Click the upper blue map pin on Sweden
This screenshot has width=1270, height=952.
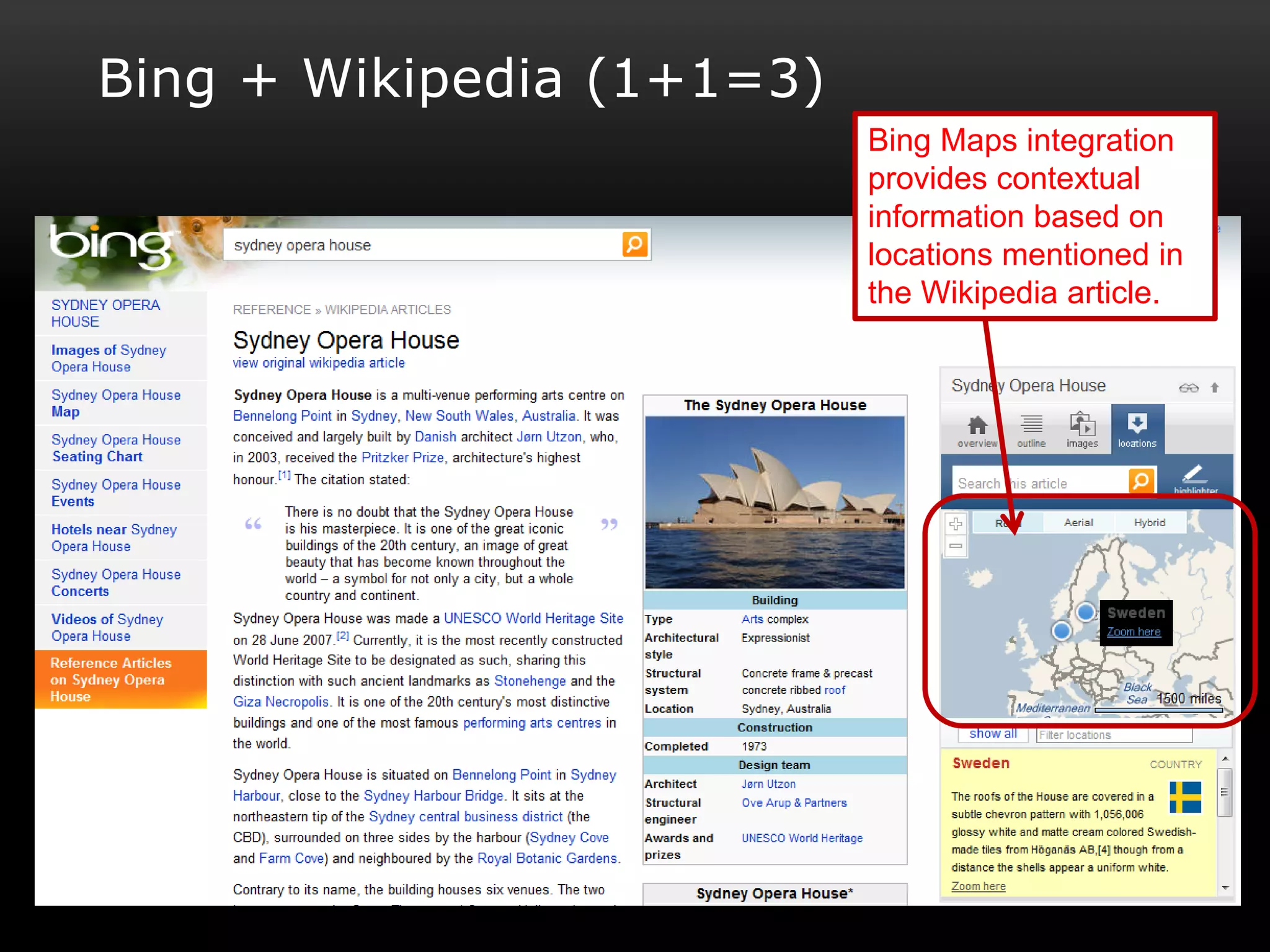[1086, 612]
